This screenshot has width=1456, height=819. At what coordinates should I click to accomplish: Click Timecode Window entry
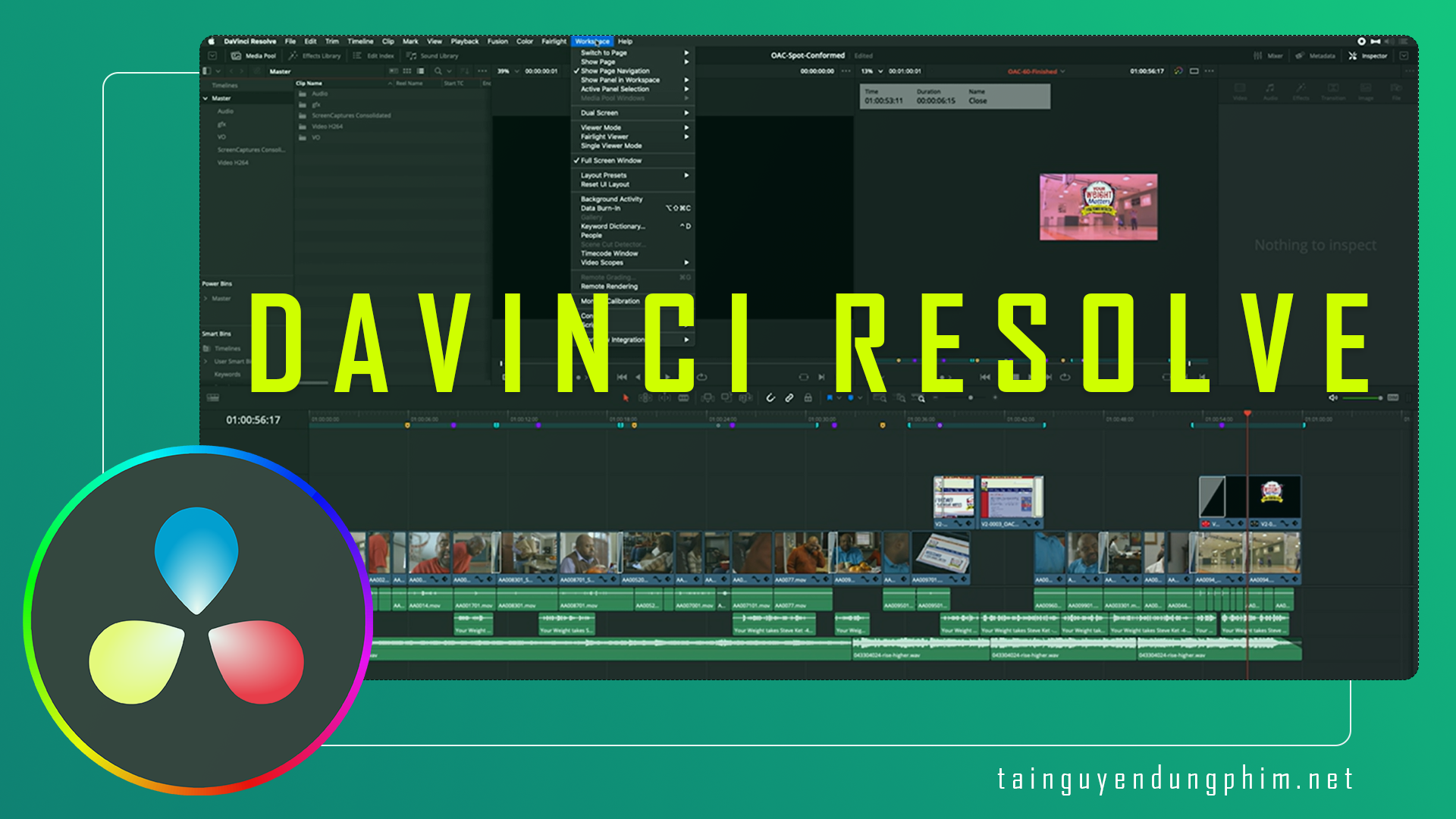632,253
